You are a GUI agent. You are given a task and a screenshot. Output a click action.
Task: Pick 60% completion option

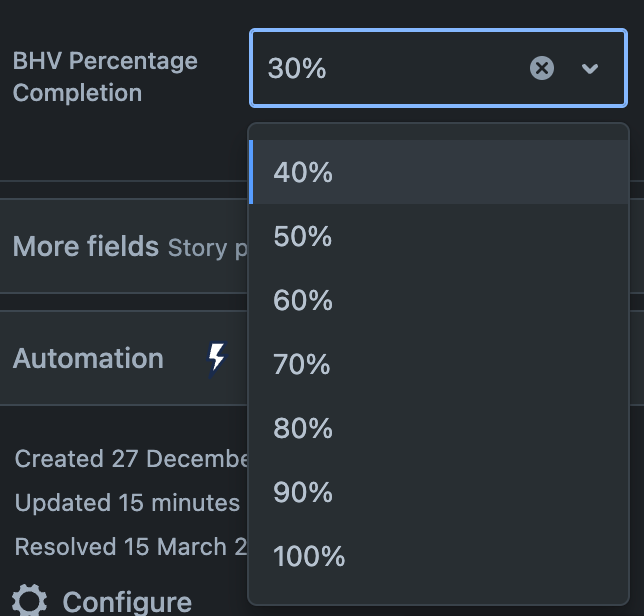point(303,300)
